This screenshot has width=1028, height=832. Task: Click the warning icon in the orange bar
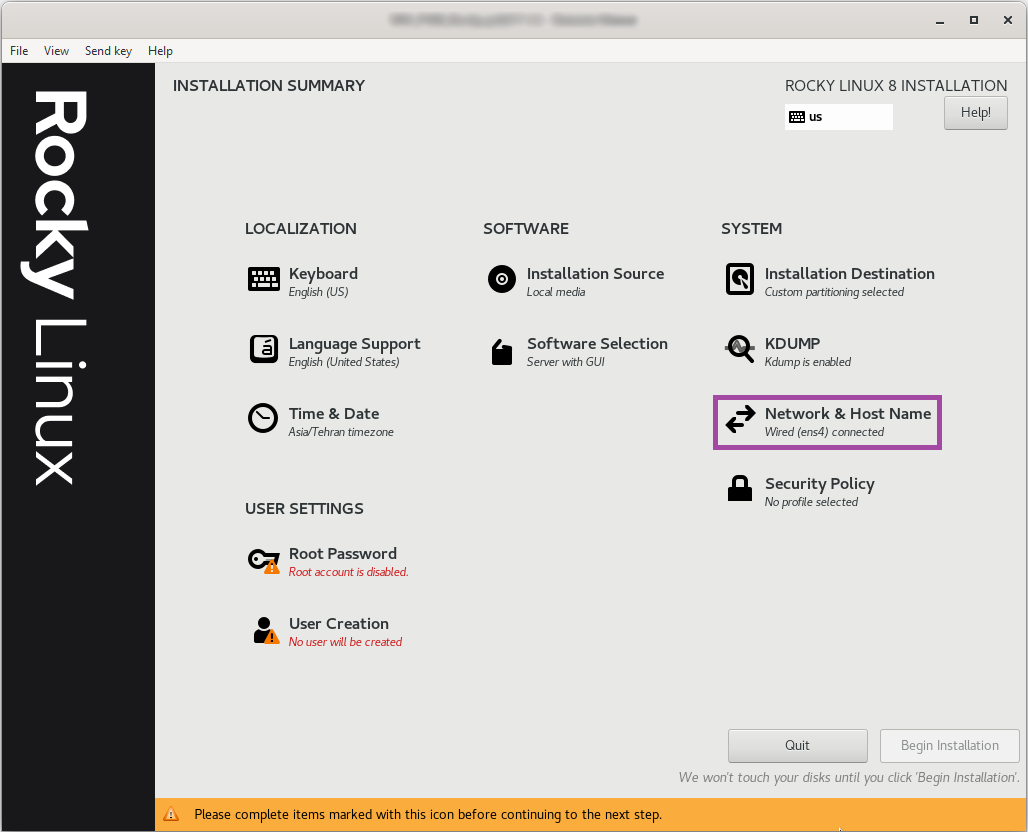[171, 814]
